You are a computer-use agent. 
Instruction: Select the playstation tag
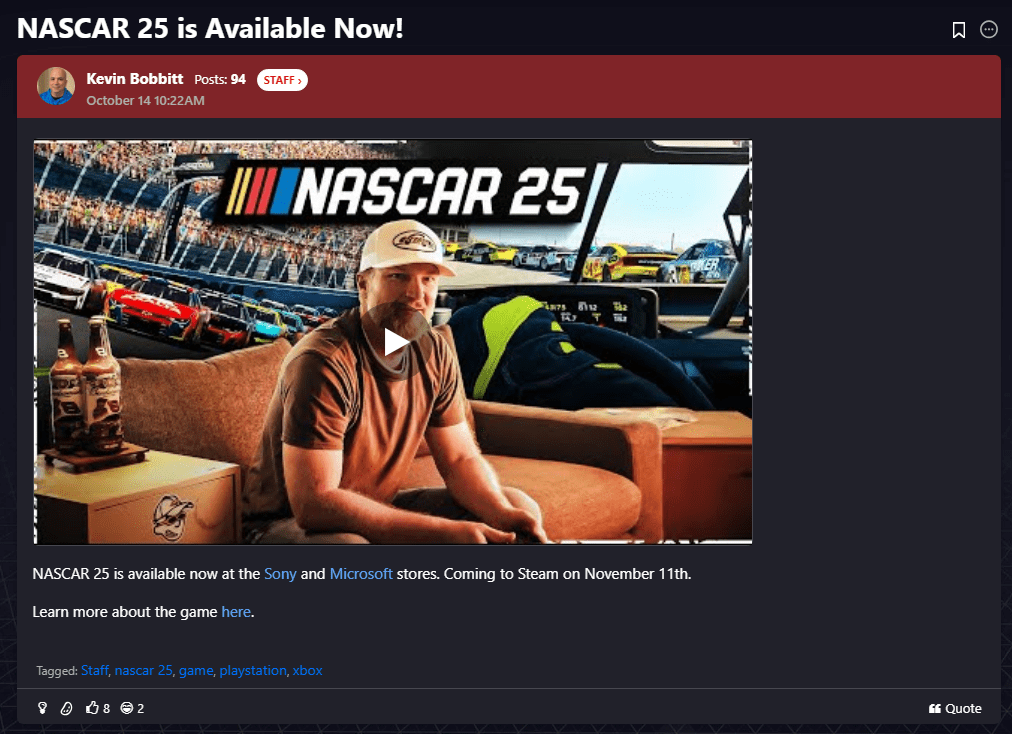253,670
